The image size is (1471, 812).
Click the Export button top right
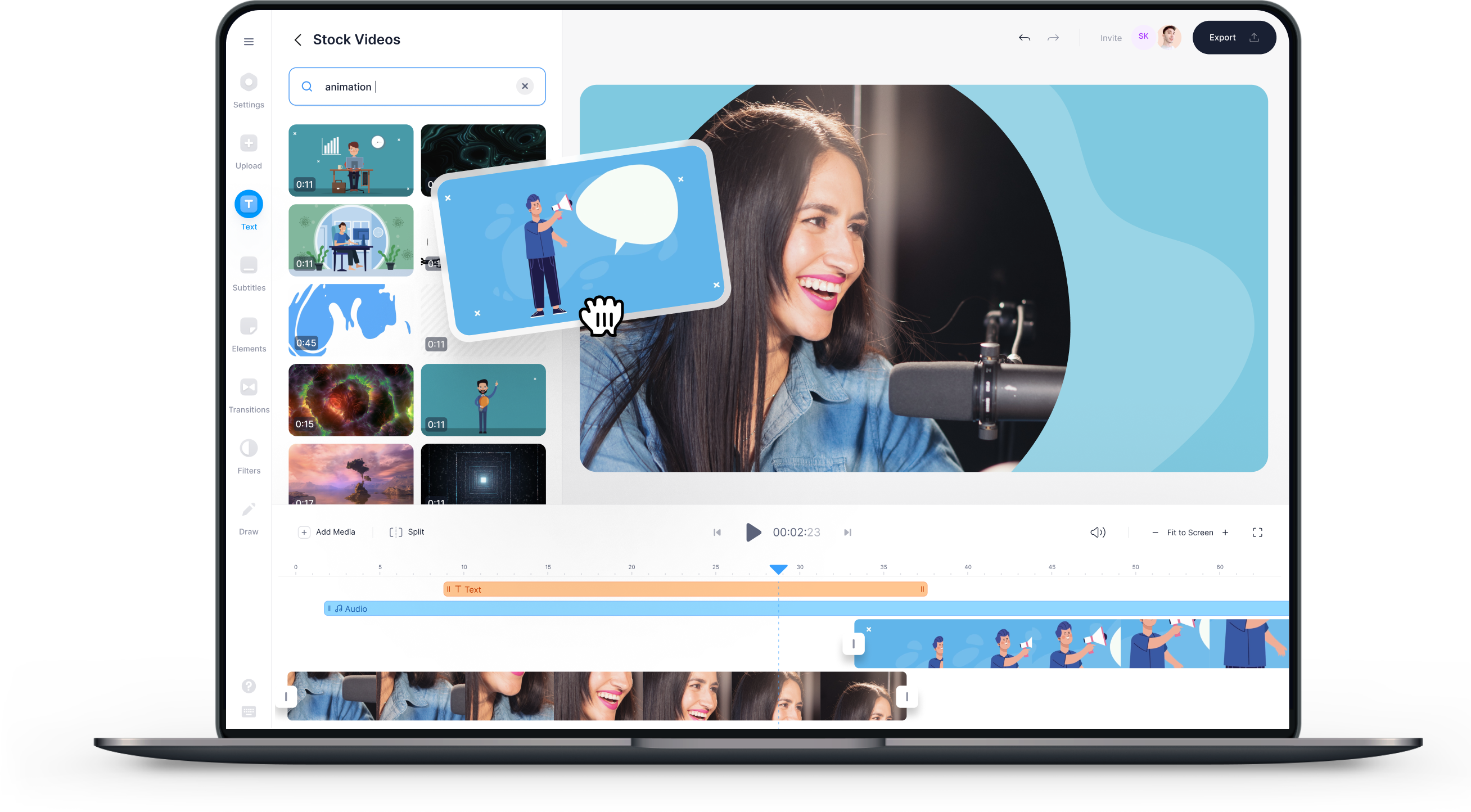click(1233, 37)
